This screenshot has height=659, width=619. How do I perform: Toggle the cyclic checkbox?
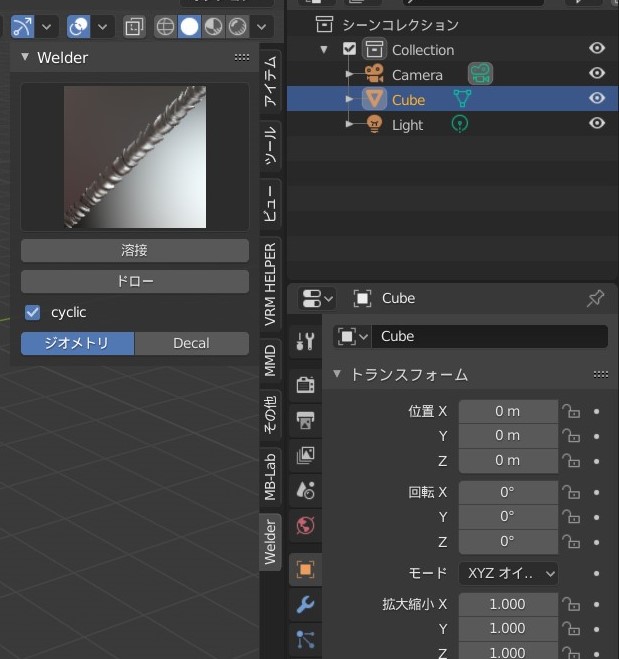click(32, 313)
